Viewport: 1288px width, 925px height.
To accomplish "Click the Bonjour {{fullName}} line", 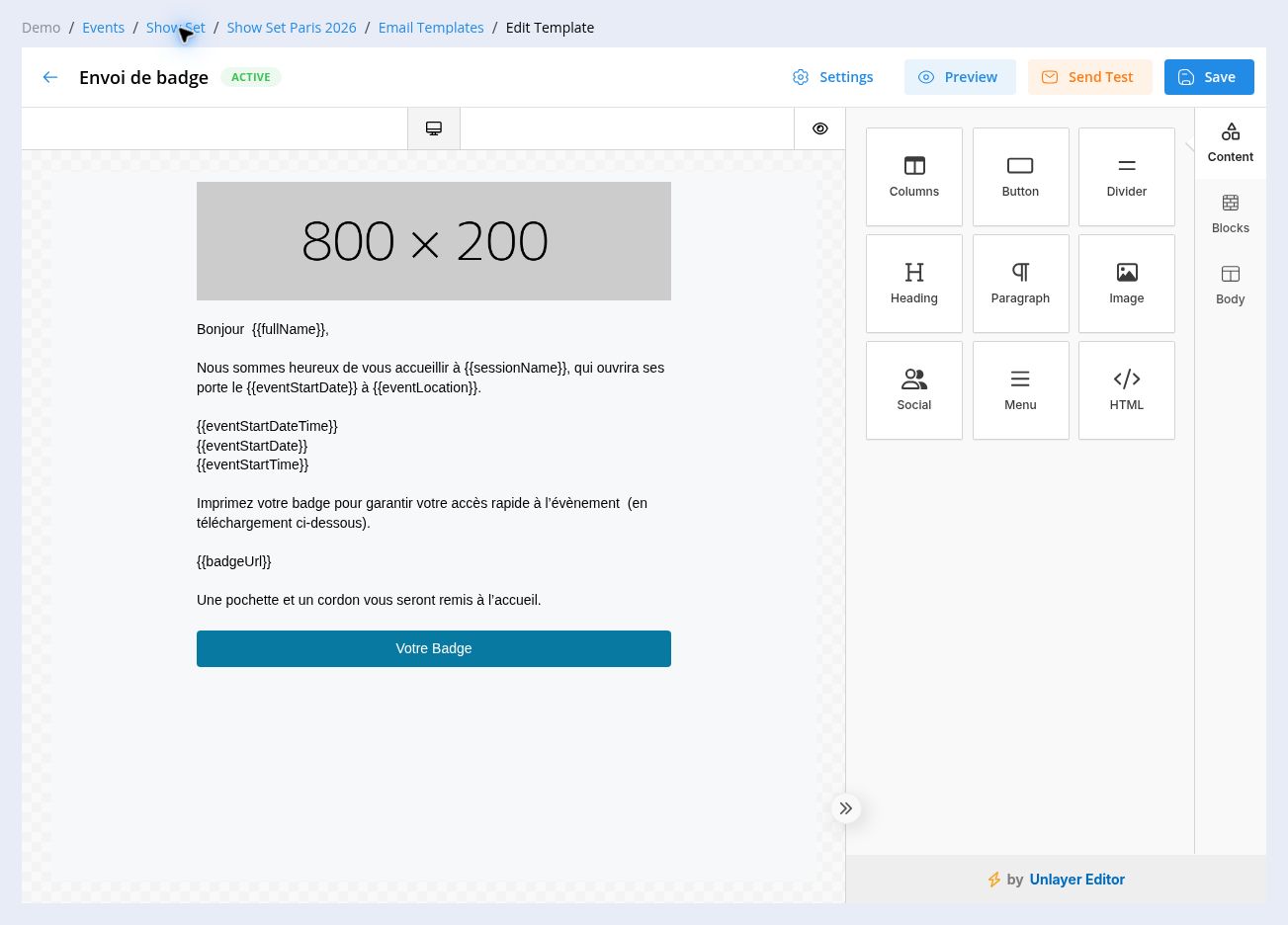I will (263, 329).
